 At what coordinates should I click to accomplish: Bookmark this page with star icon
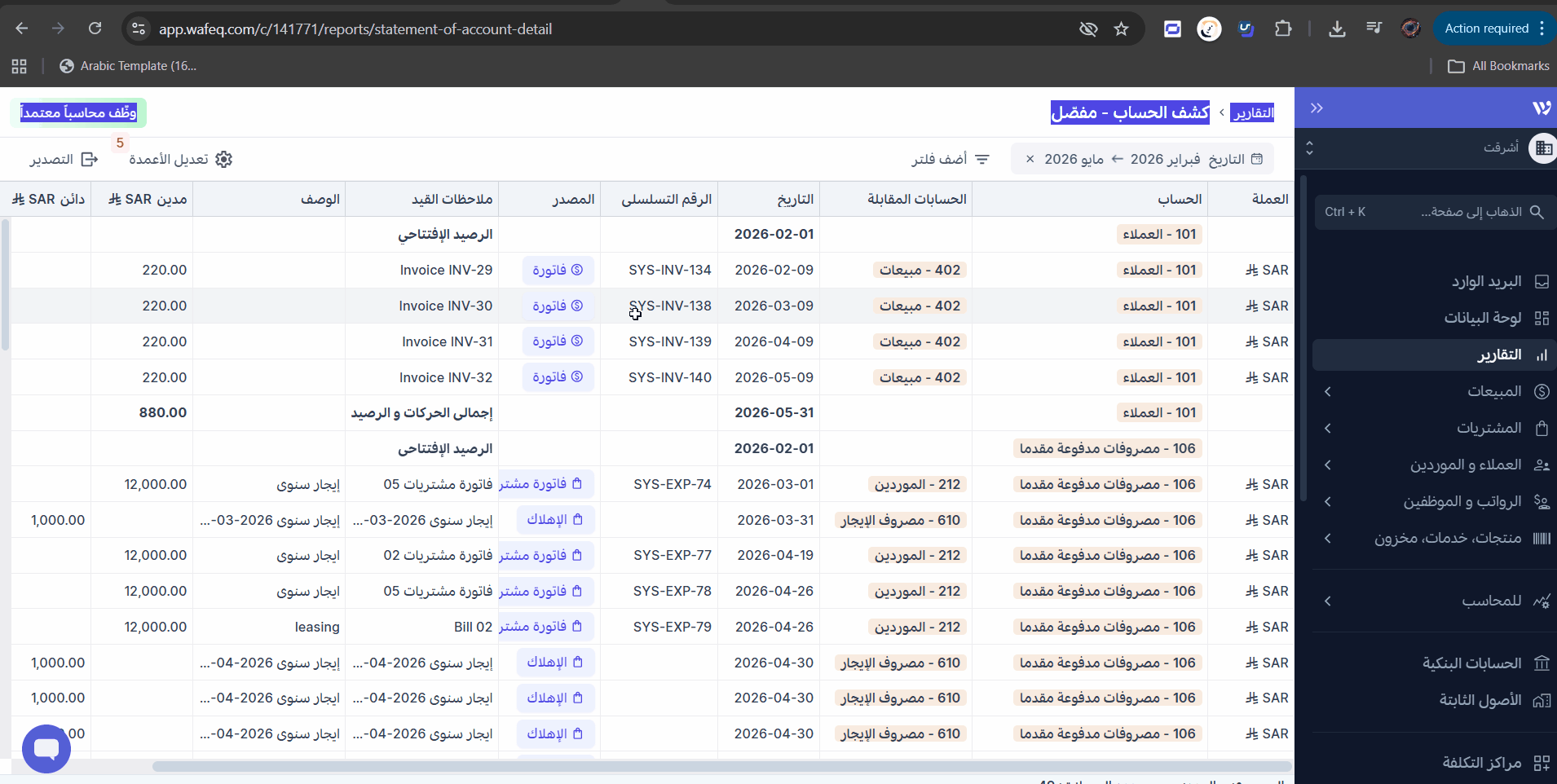pyautogui.click(x=1122, y=29)
